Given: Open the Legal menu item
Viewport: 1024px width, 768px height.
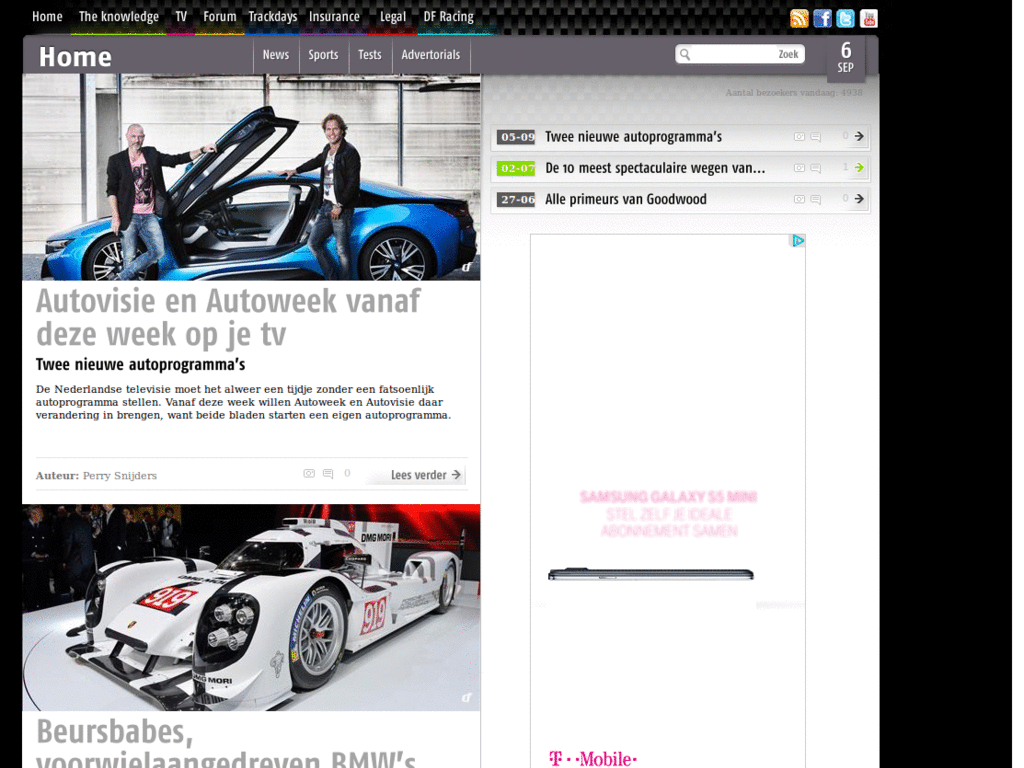Looking at the screenshot, I should (392, 17).
